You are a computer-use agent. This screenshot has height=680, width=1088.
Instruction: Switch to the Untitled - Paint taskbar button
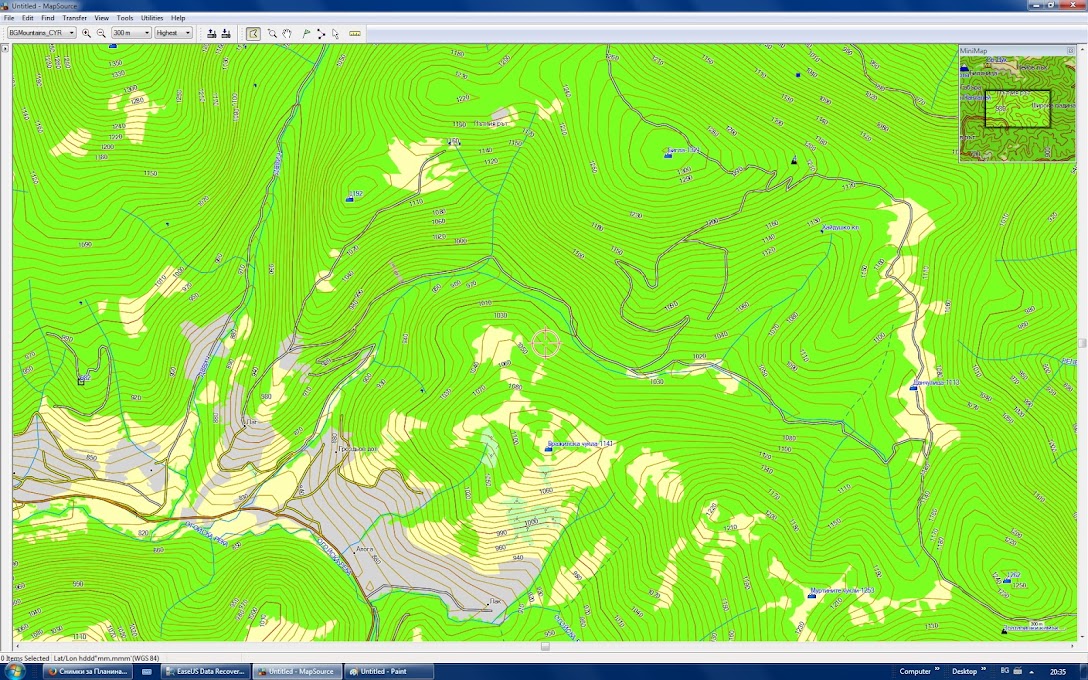(x=389, y=671)
